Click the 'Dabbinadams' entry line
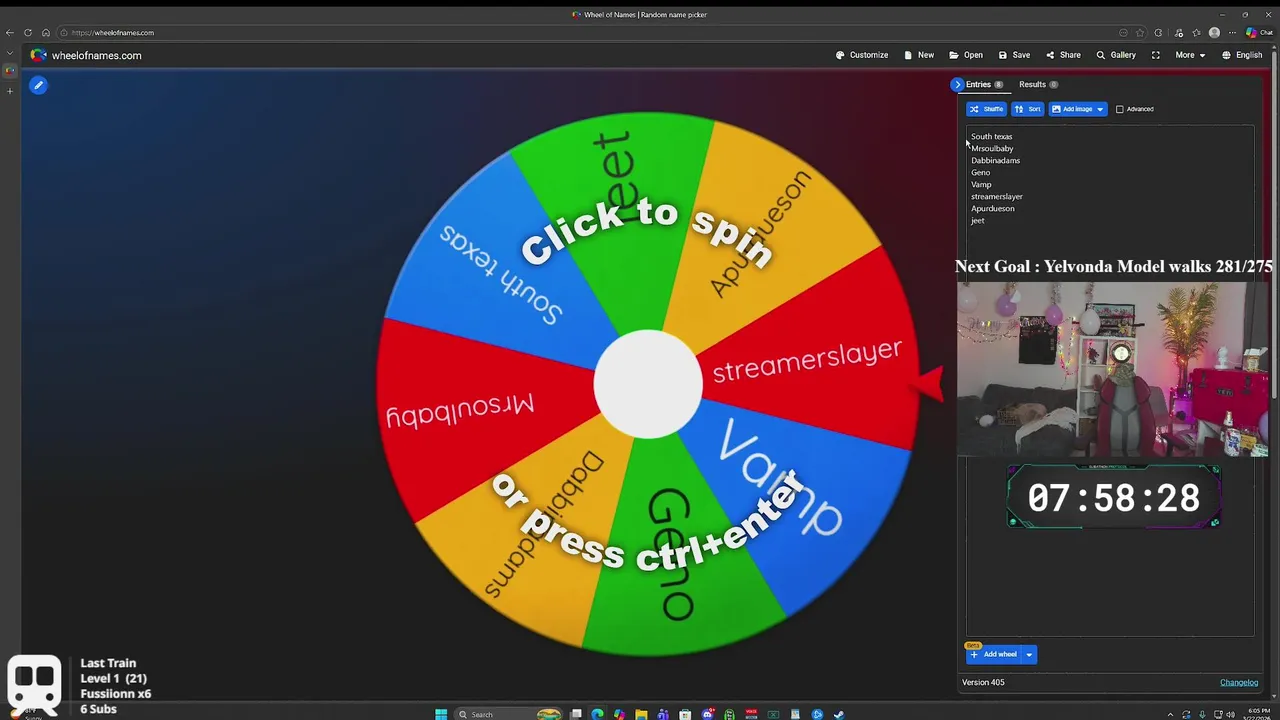Screen dimensions: 1280x720 [x=995, y=160]
